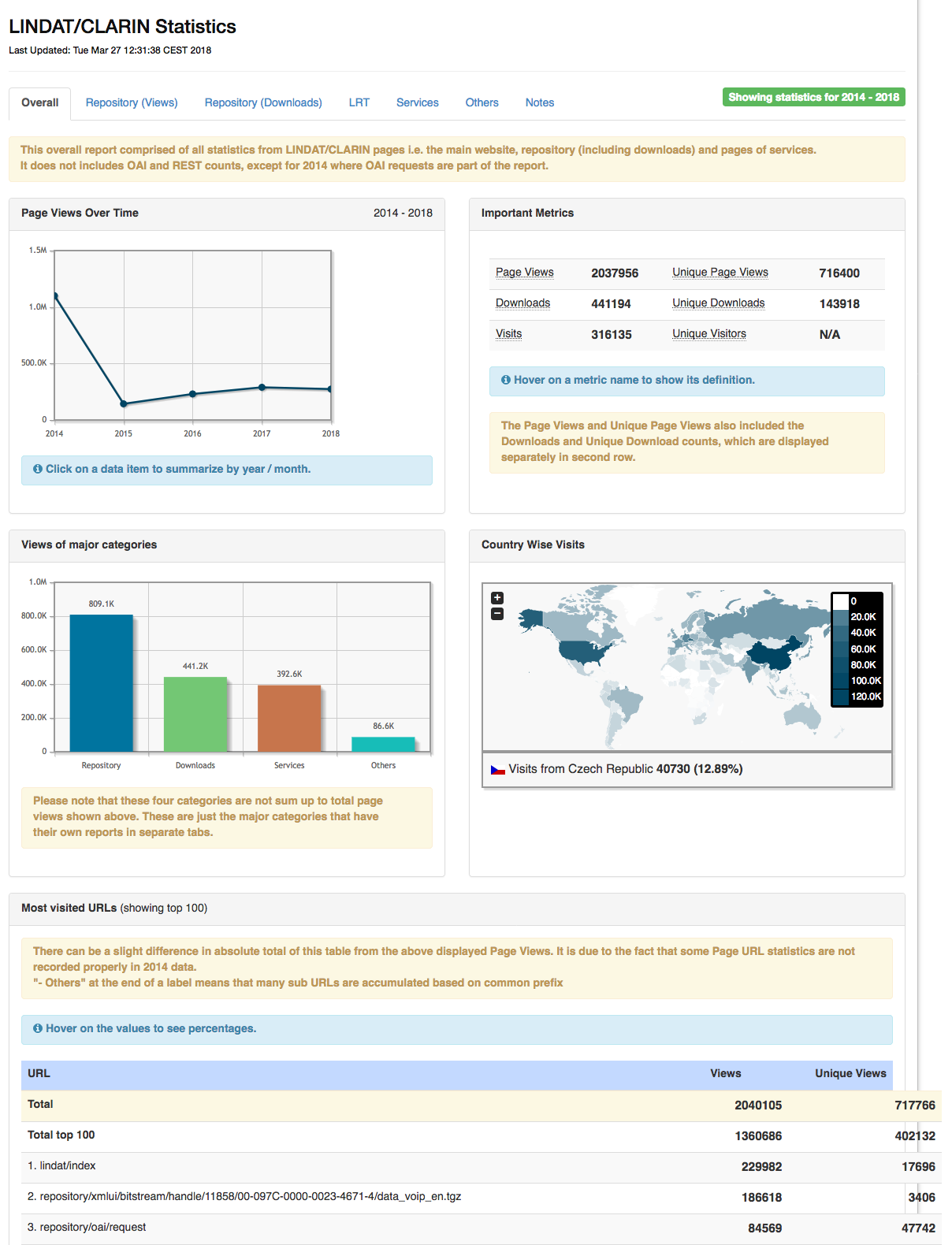Click the Total unique views value 717766
Viewport: 952px width, 1245px height.
coord(915,1106)
